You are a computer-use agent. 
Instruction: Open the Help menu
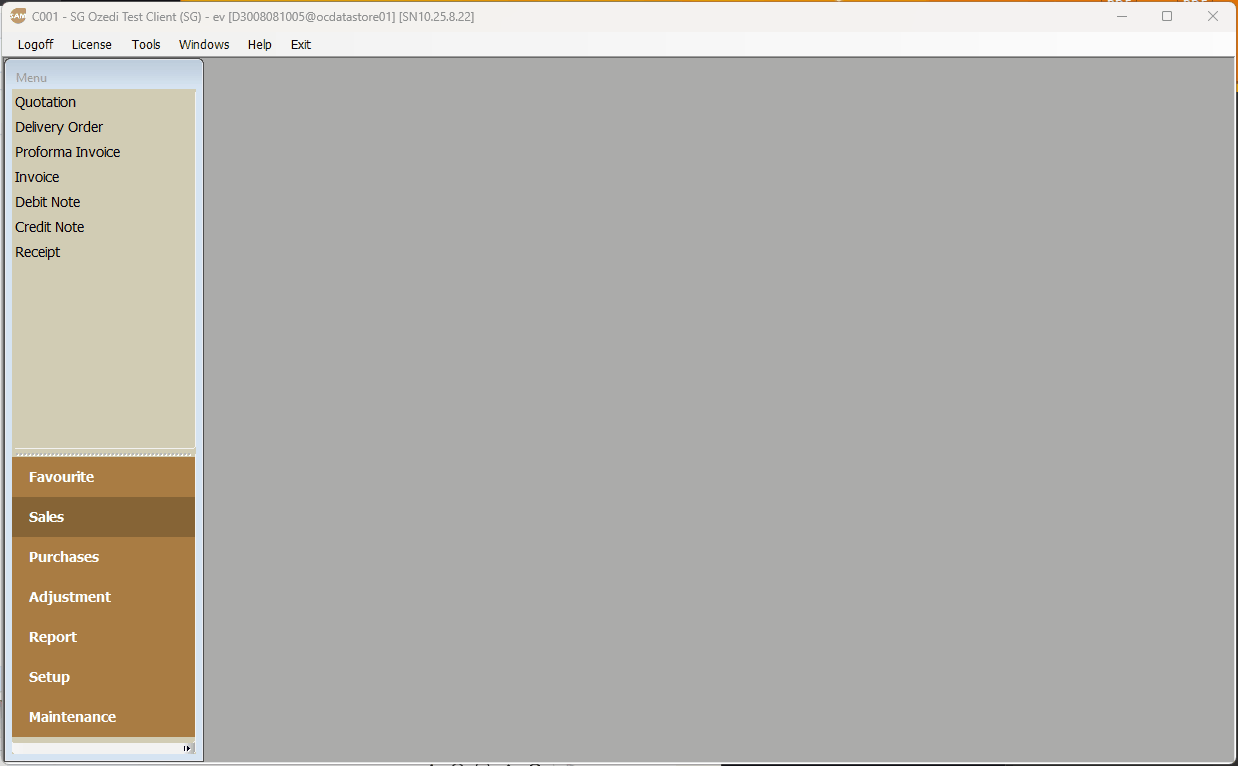(260, 45)
